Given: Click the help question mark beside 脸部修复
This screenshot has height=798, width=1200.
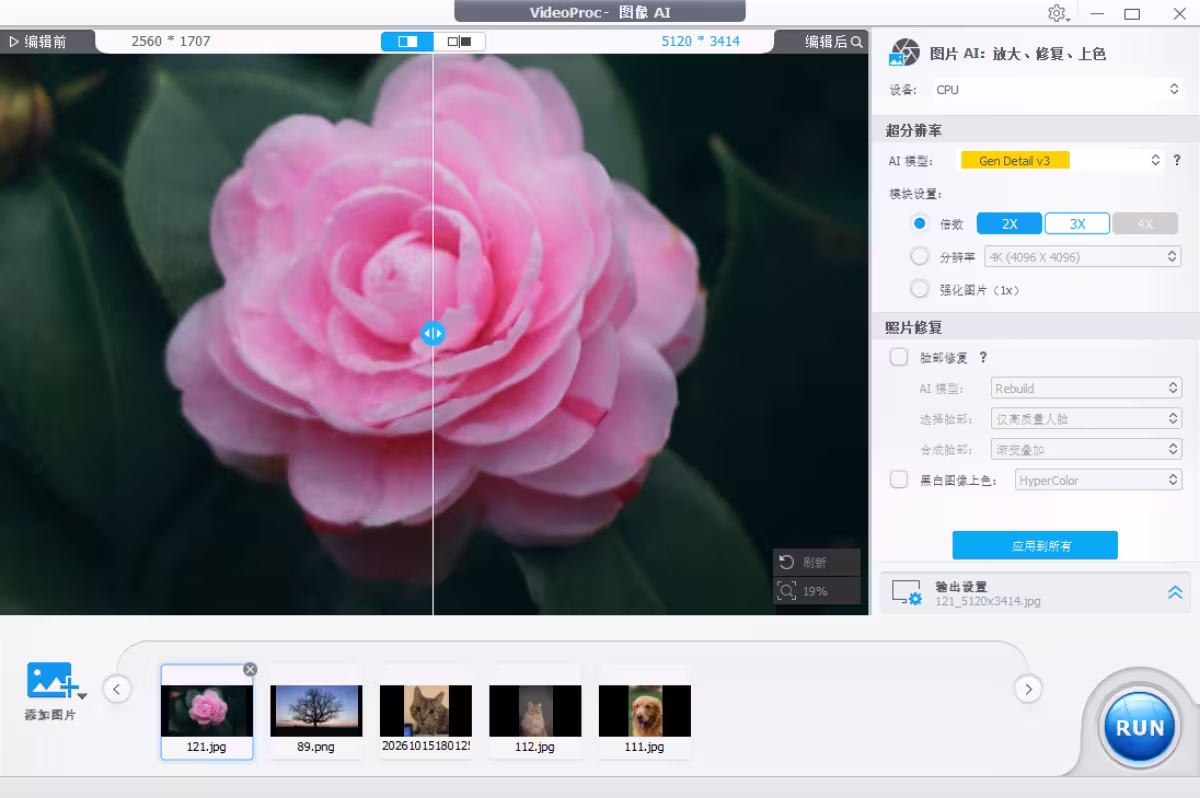Looking at the screenshot, I should [983, 357].
